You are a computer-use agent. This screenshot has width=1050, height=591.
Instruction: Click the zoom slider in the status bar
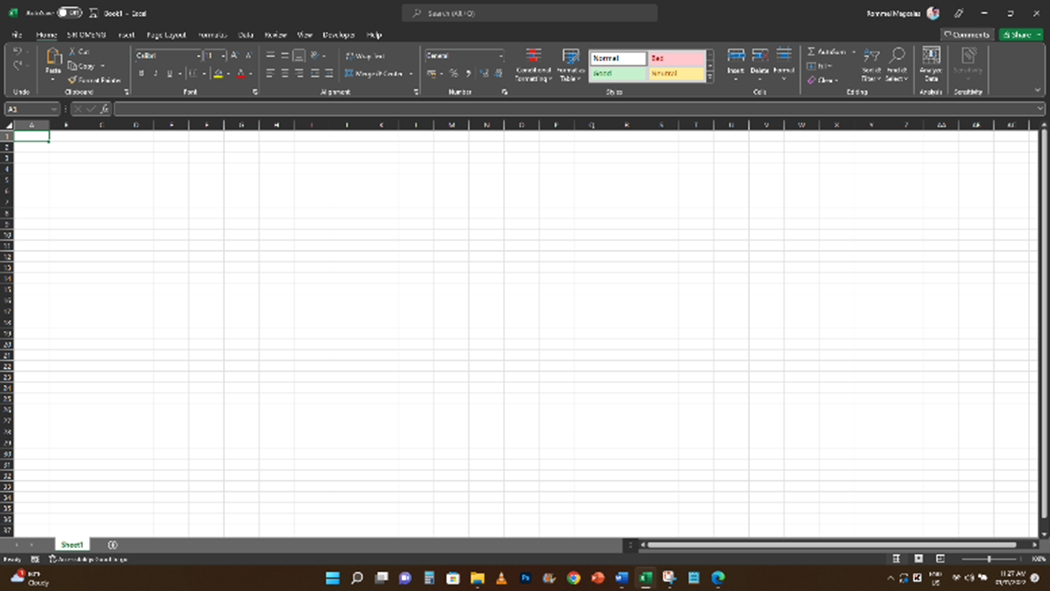[989, 559]
